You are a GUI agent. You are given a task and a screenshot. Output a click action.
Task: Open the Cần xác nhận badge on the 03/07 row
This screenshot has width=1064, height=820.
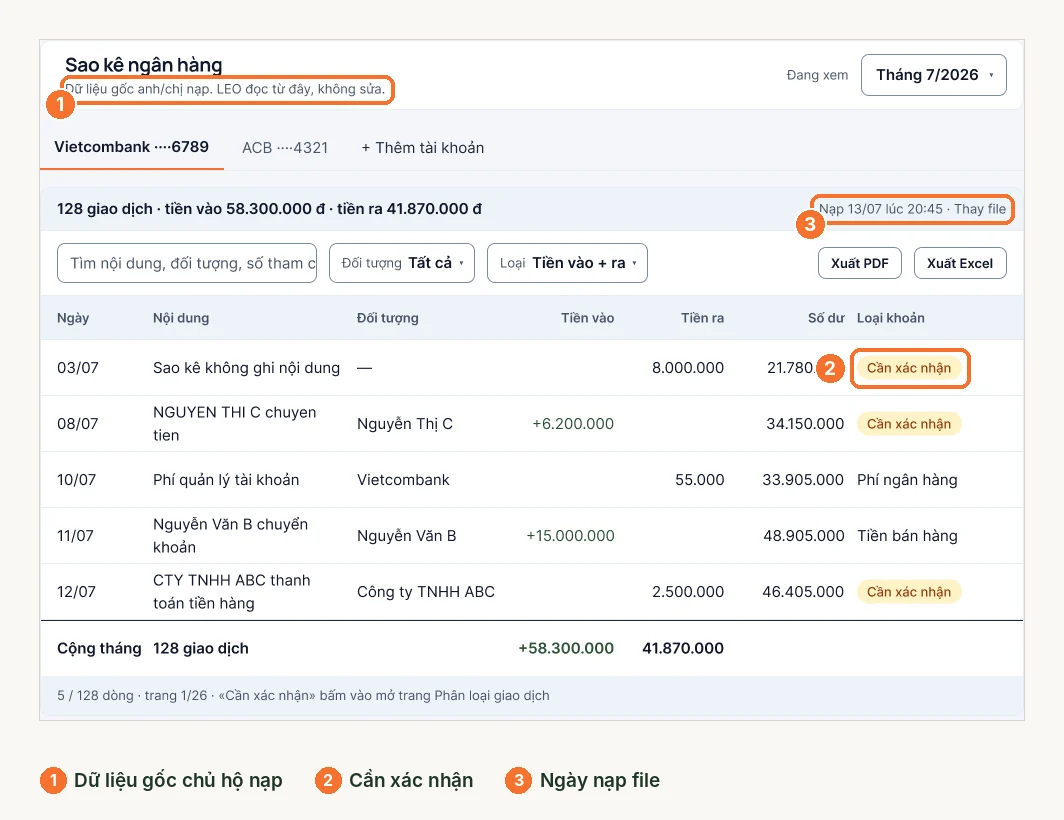click(x=909, y=368)
